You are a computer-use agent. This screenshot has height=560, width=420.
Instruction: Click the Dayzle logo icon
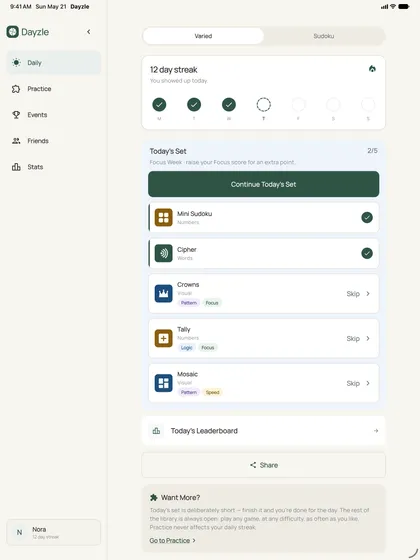click(12, 32)
